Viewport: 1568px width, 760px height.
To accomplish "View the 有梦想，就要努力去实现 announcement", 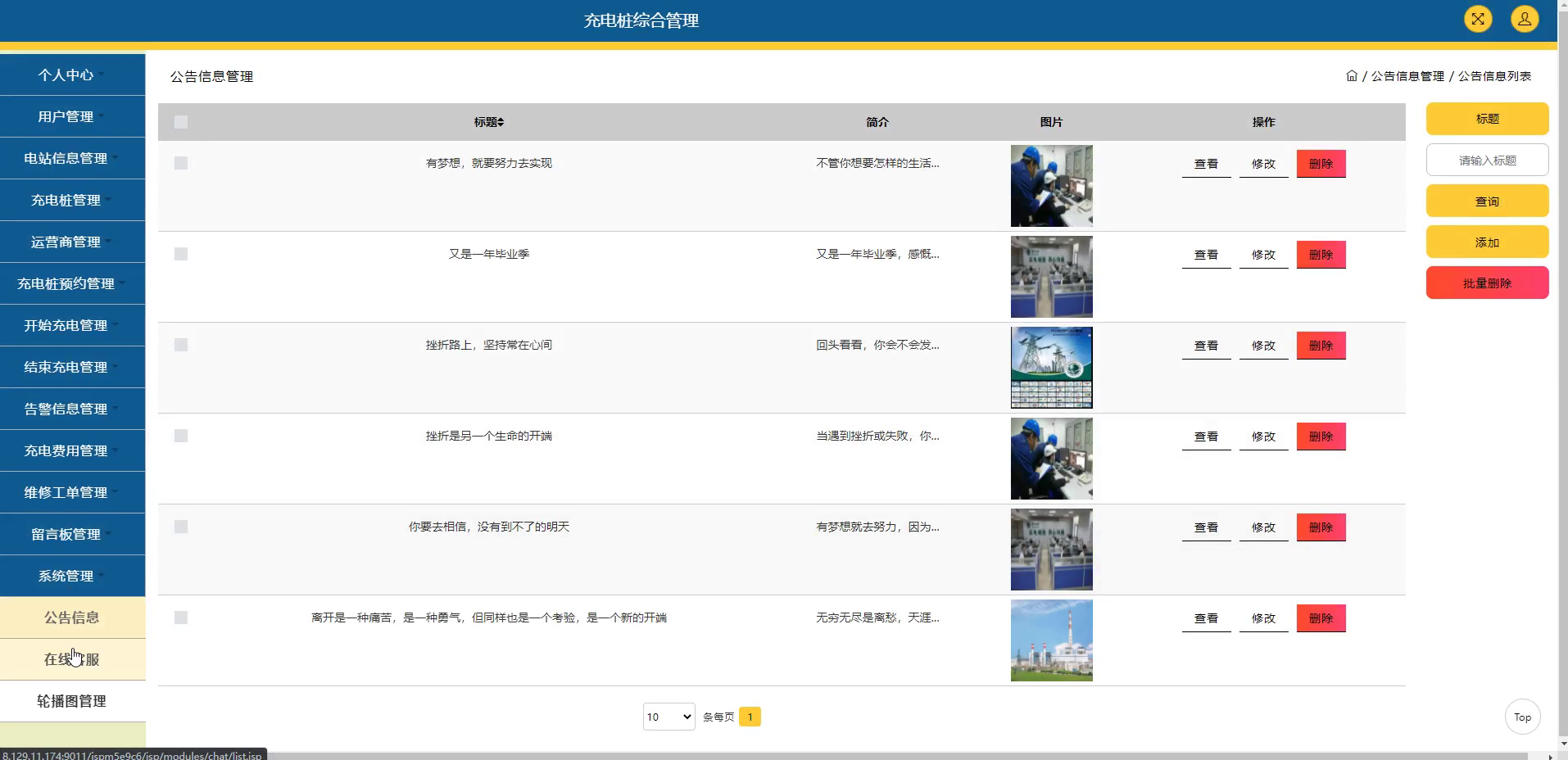I will click(1206, 164).
